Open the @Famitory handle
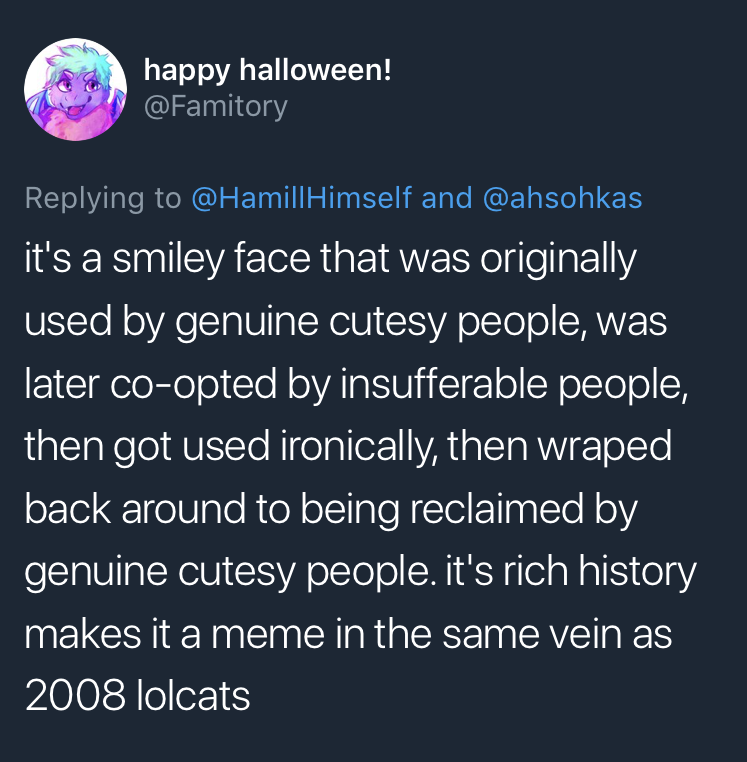This screenshot has height=762, width=747. point(215,105)
